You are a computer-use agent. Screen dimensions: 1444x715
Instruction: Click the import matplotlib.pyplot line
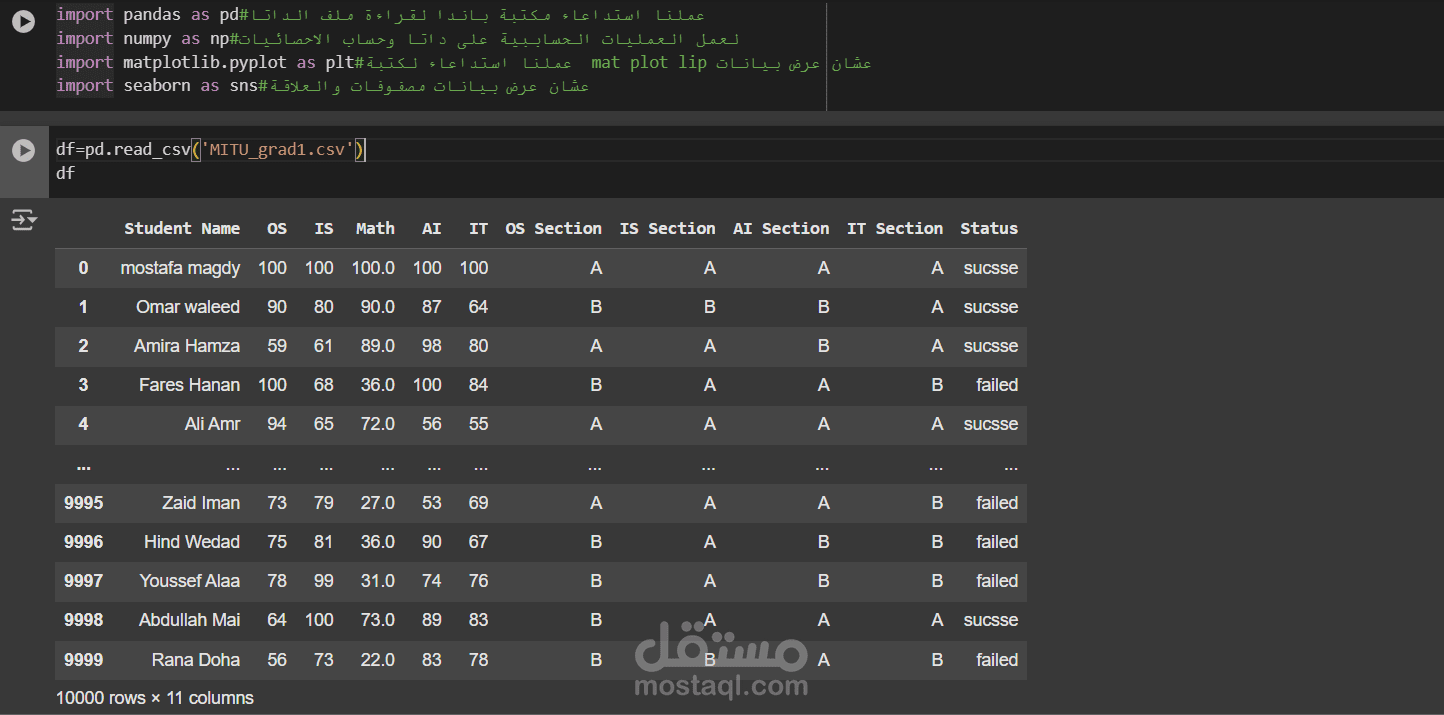coord(464,63)
